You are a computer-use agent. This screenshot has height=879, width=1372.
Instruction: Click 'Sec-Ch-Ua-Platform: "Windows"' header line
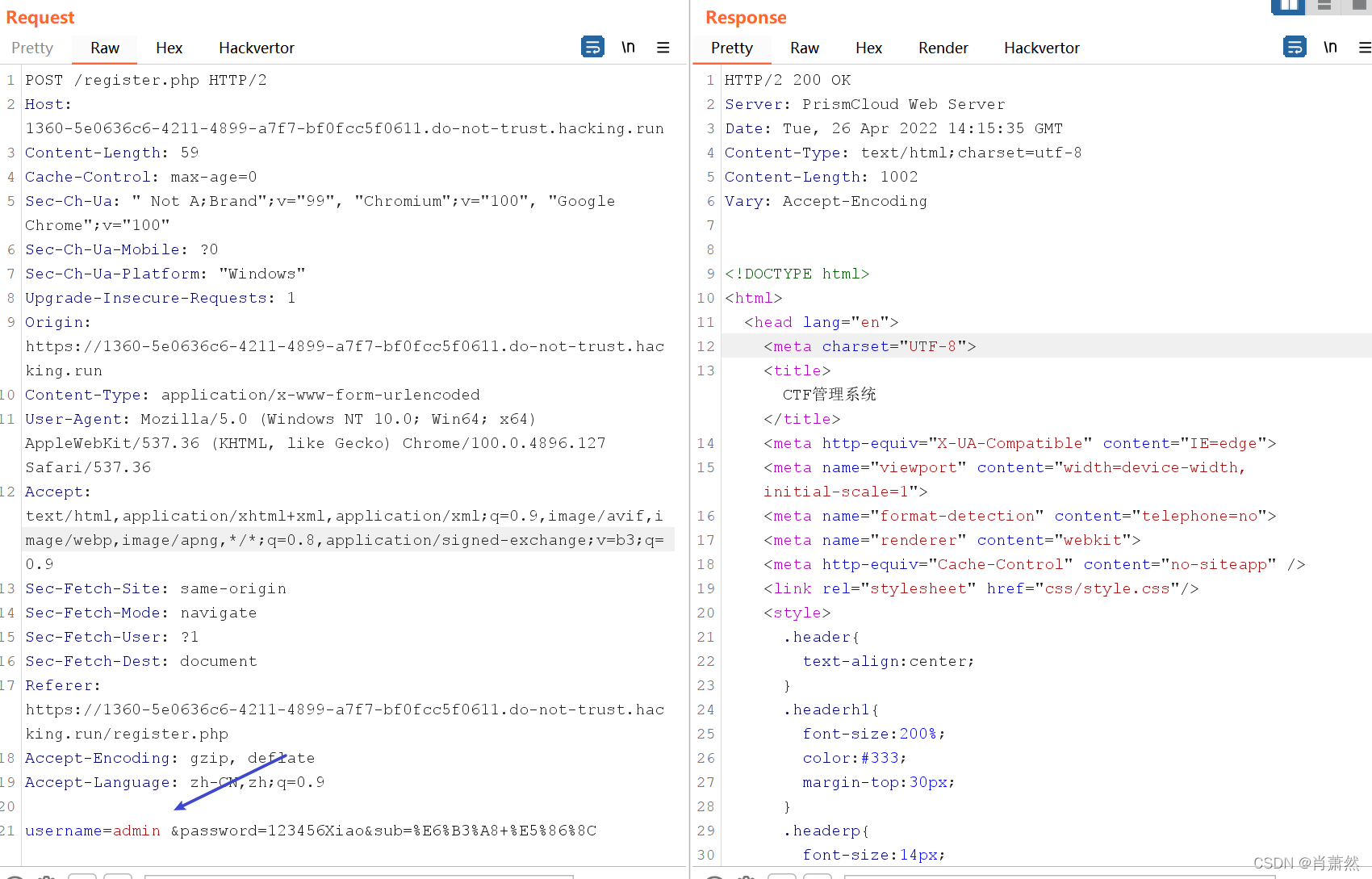[x=165, y=274]
